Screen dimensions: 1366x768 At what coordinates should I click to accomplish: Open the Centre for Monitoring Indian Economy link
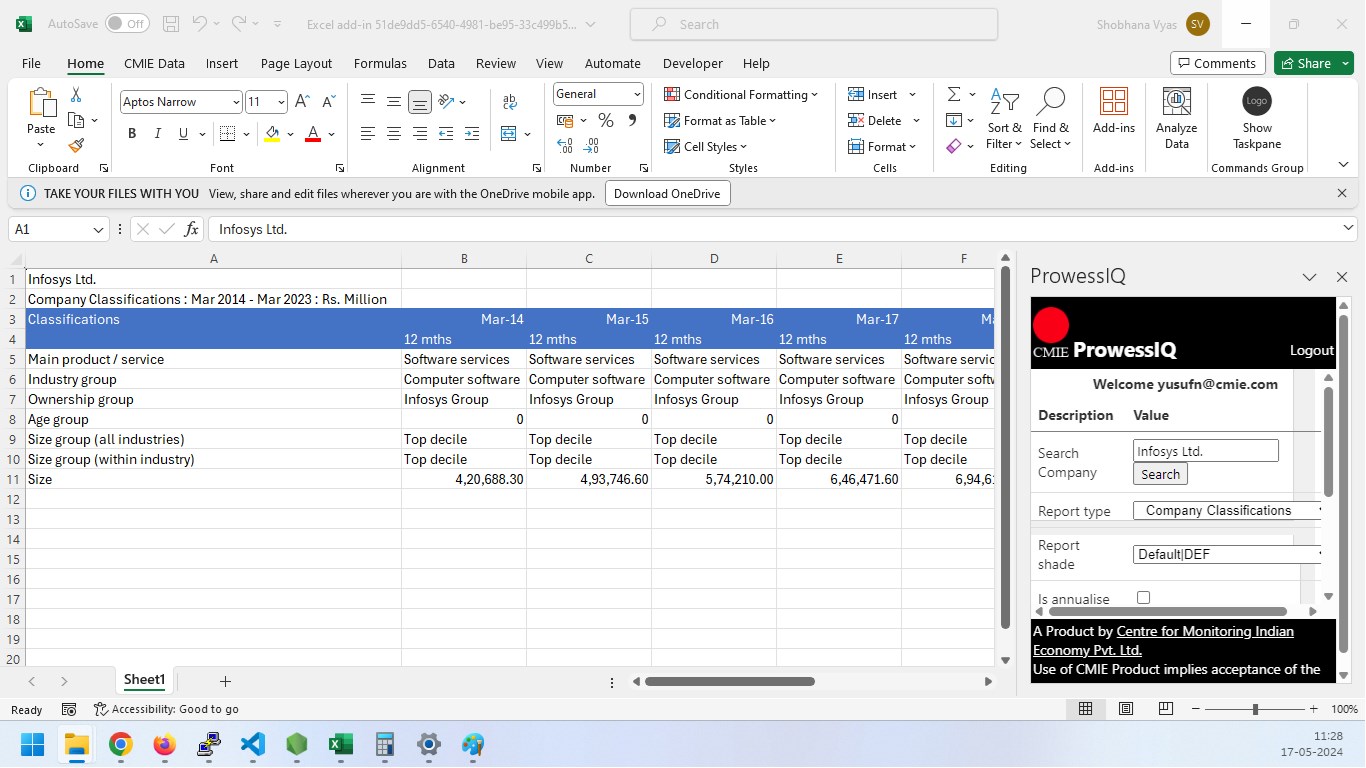click(x=1163, y=641)
